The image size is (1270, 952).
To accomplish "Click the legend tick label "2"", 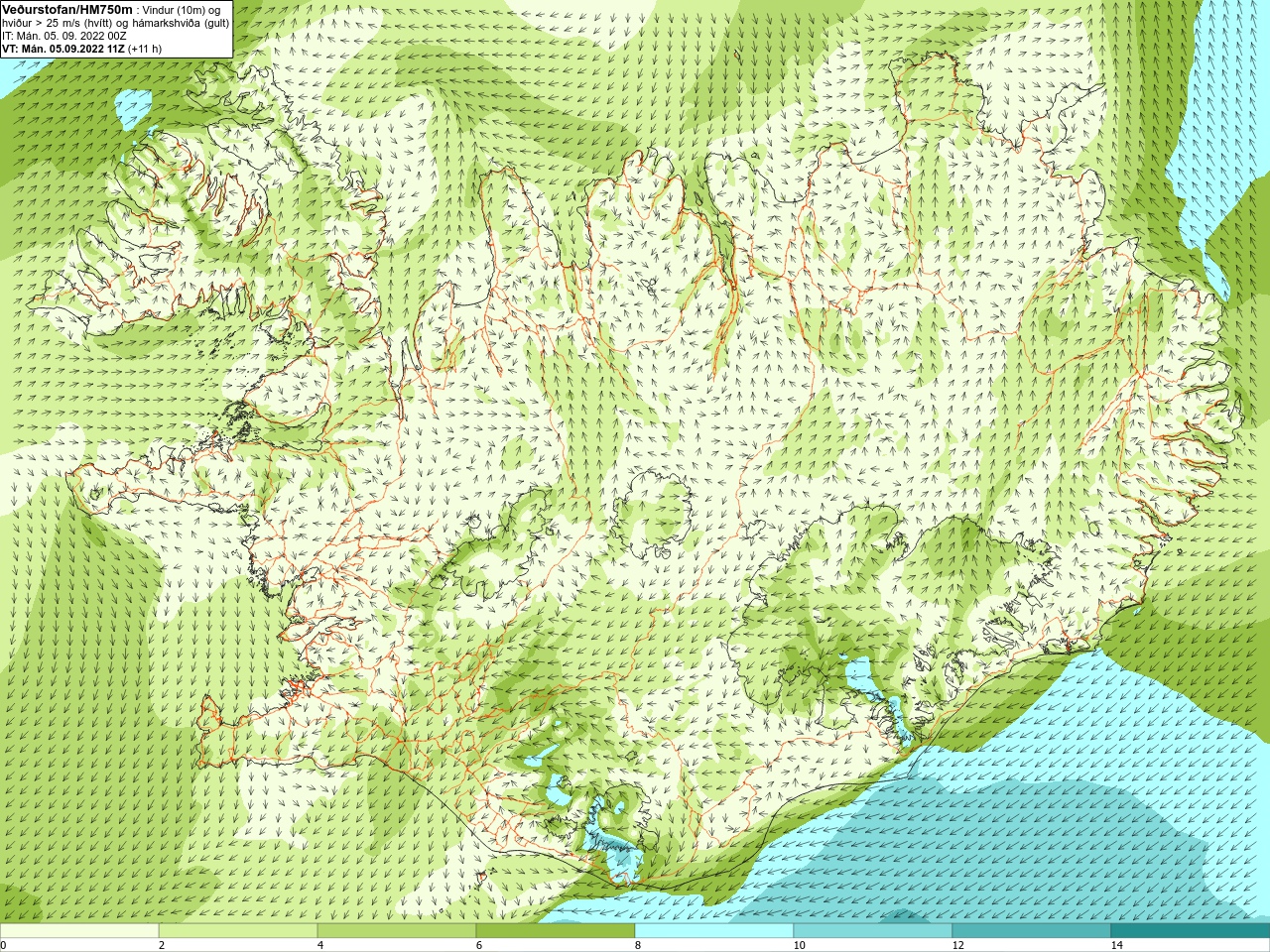I will 161,945.
